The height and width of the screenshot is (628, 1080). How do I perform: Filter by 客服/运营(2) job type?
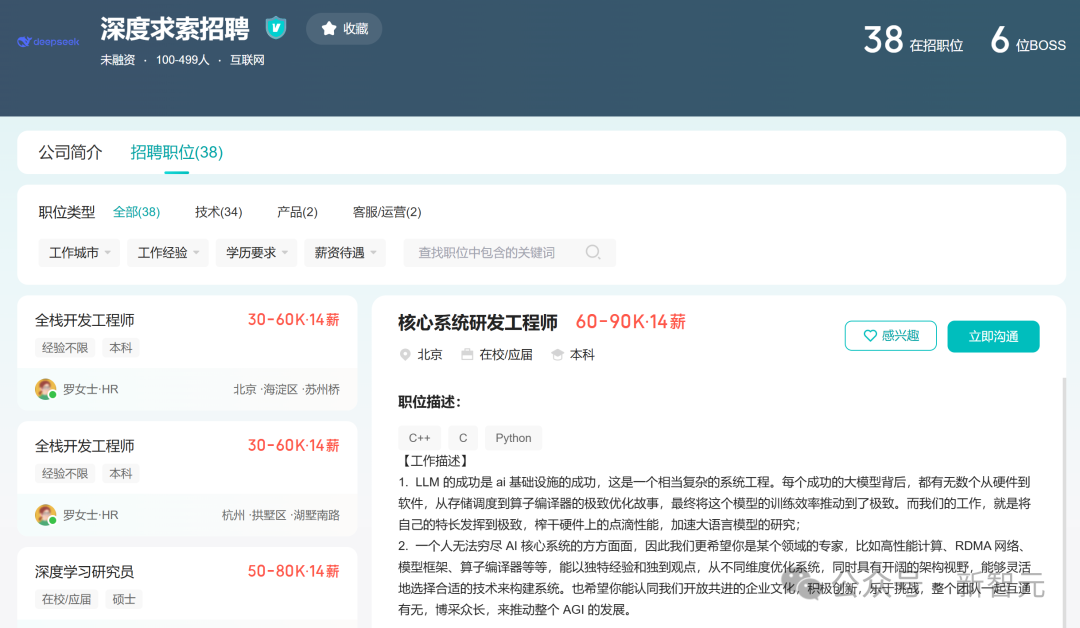(387, 212)
